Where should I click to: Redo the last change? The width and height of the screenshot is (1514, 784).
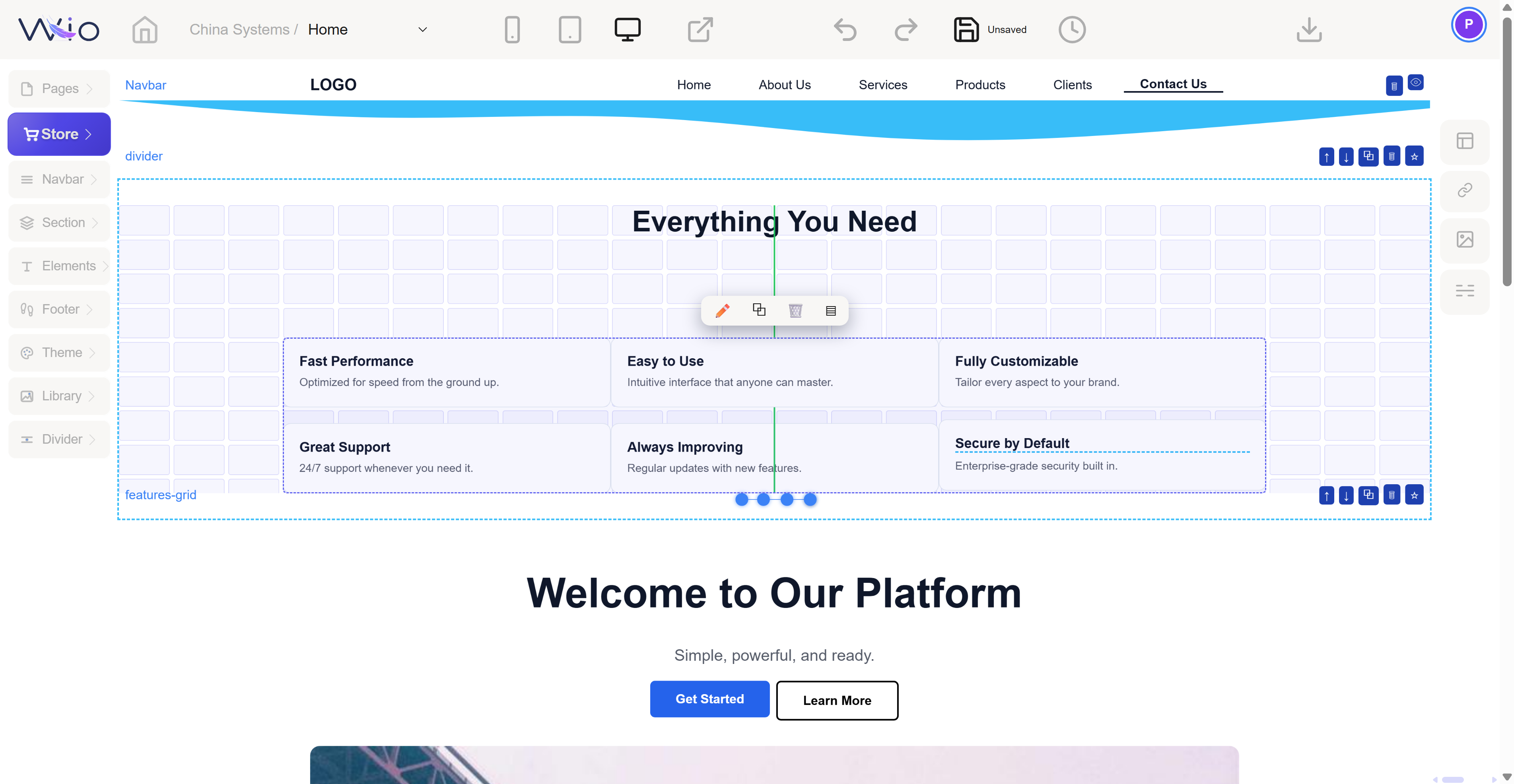click(906, 29)
